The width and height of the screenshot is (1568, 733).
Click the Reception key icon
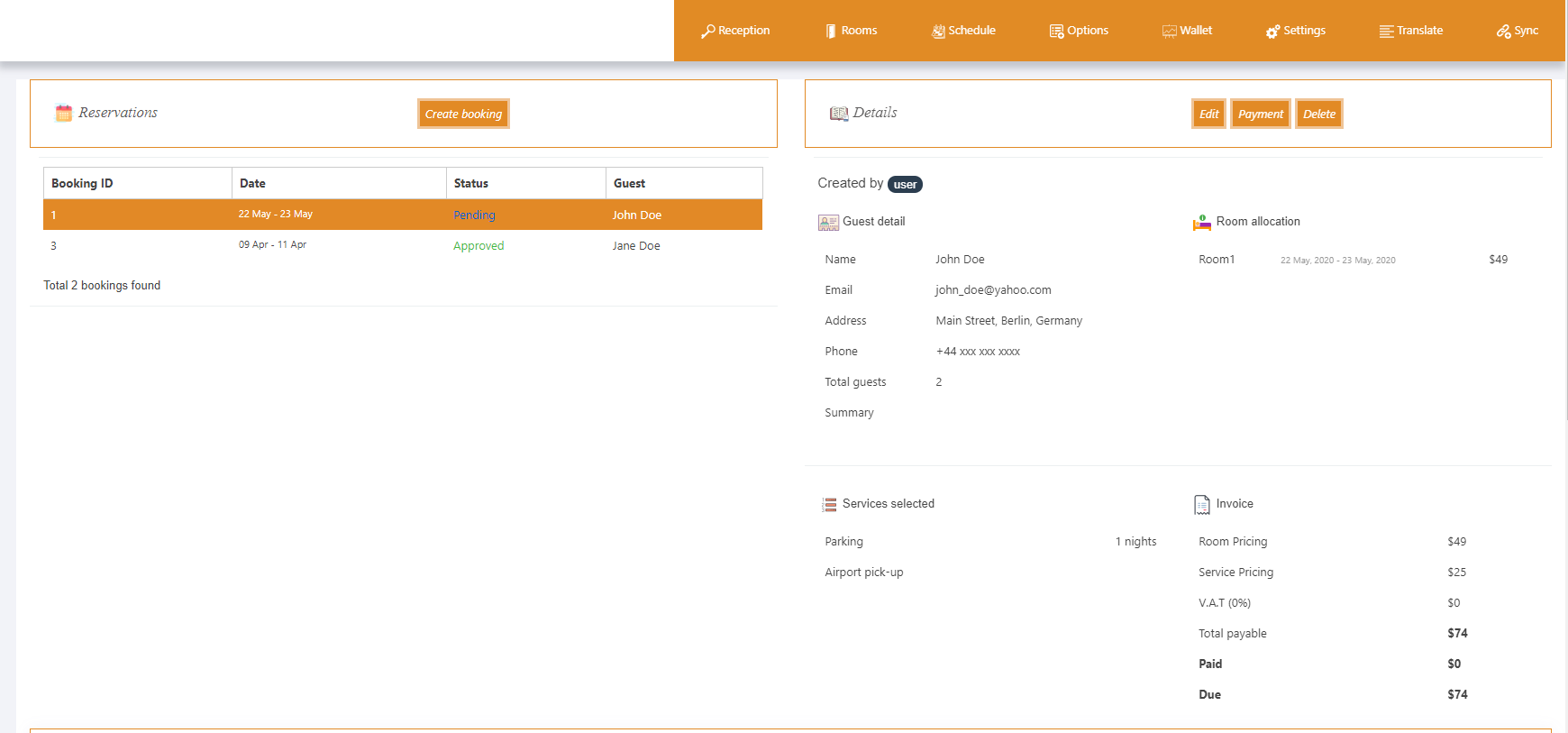click(708, 32)
